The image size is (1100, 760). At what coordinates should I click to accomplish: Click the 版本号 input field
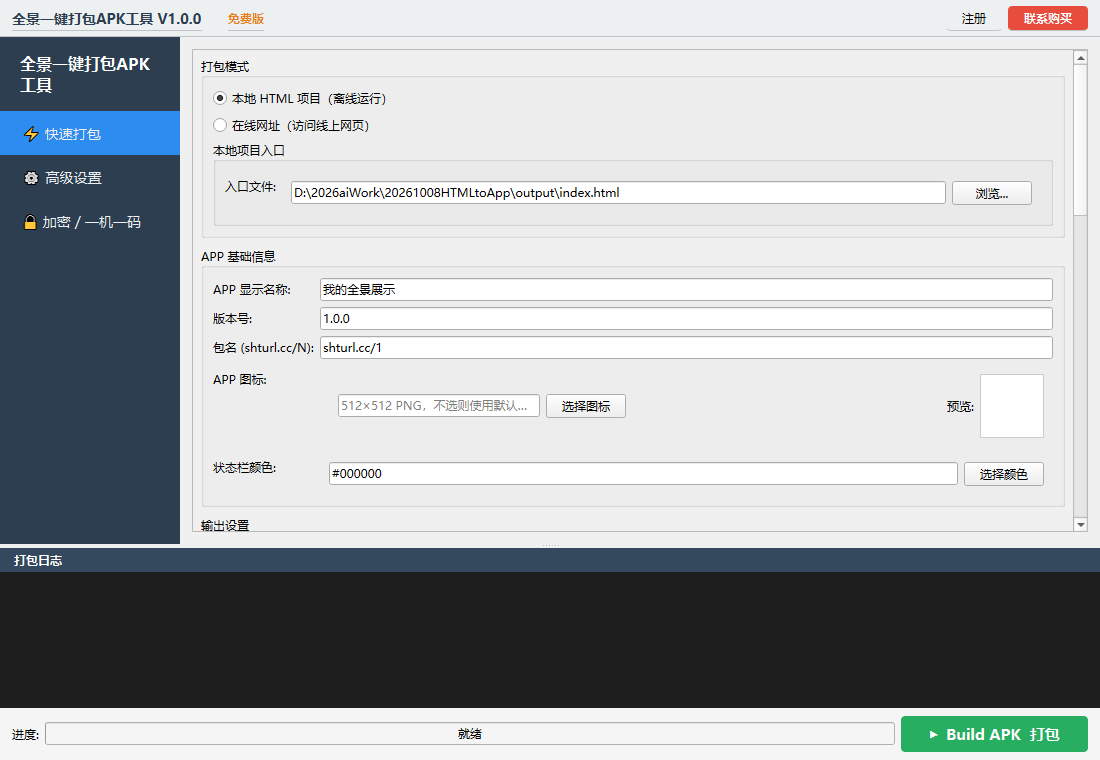[x=686, y=319]
